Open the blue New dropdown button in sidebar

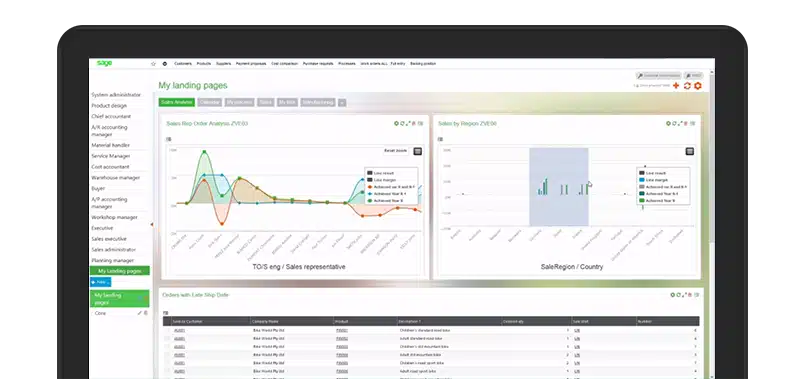pyautogui.click(x=101, y=282)
